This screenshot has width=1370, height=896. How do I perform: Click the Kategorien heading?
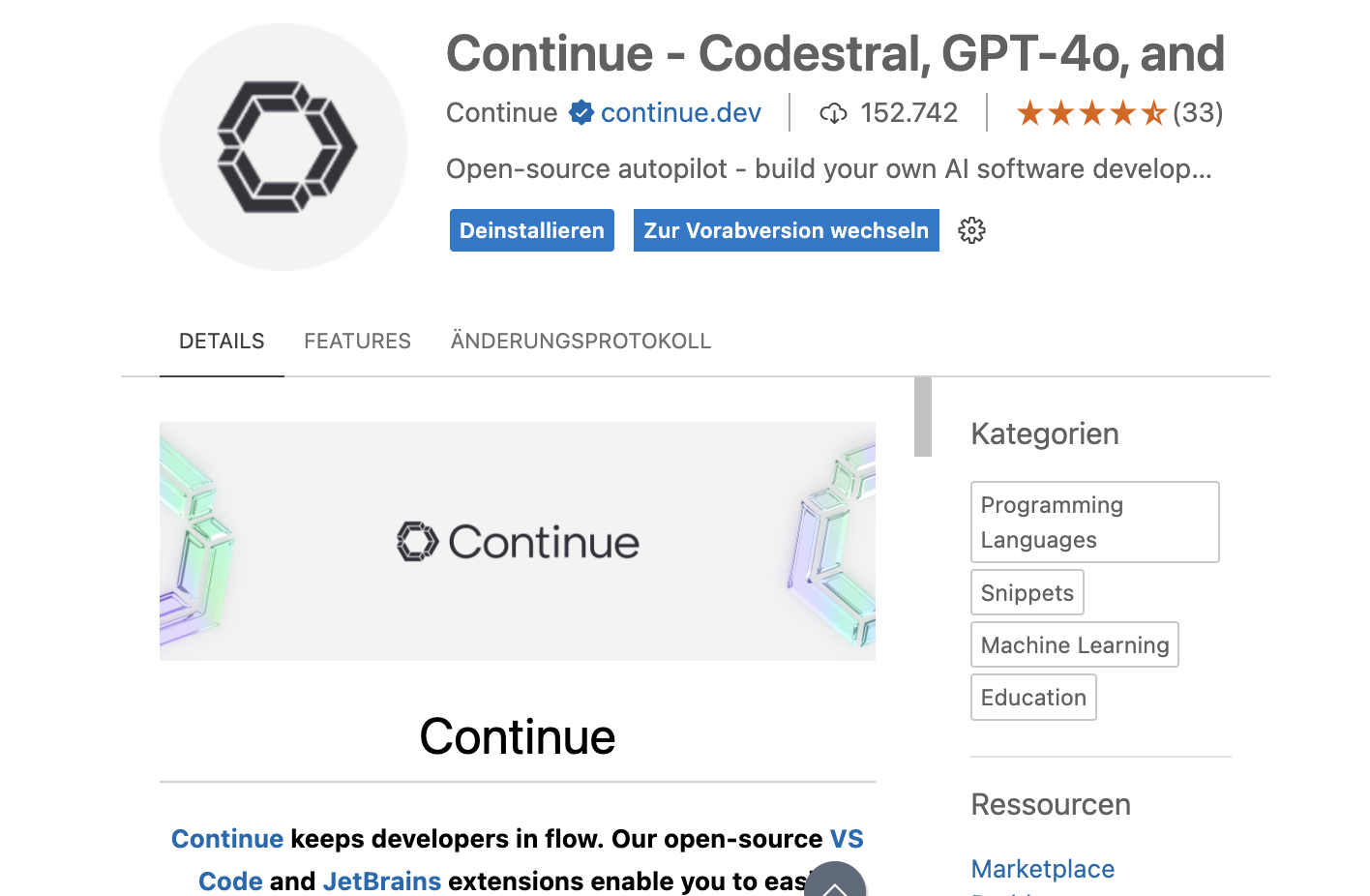point(1045,433)
